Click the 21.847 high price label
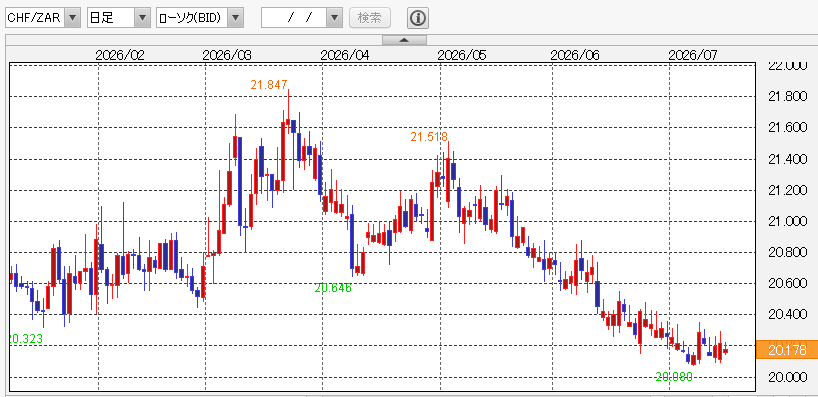Image resolution: width=818 pixels, height=397 pixels. tap(269, 85)
